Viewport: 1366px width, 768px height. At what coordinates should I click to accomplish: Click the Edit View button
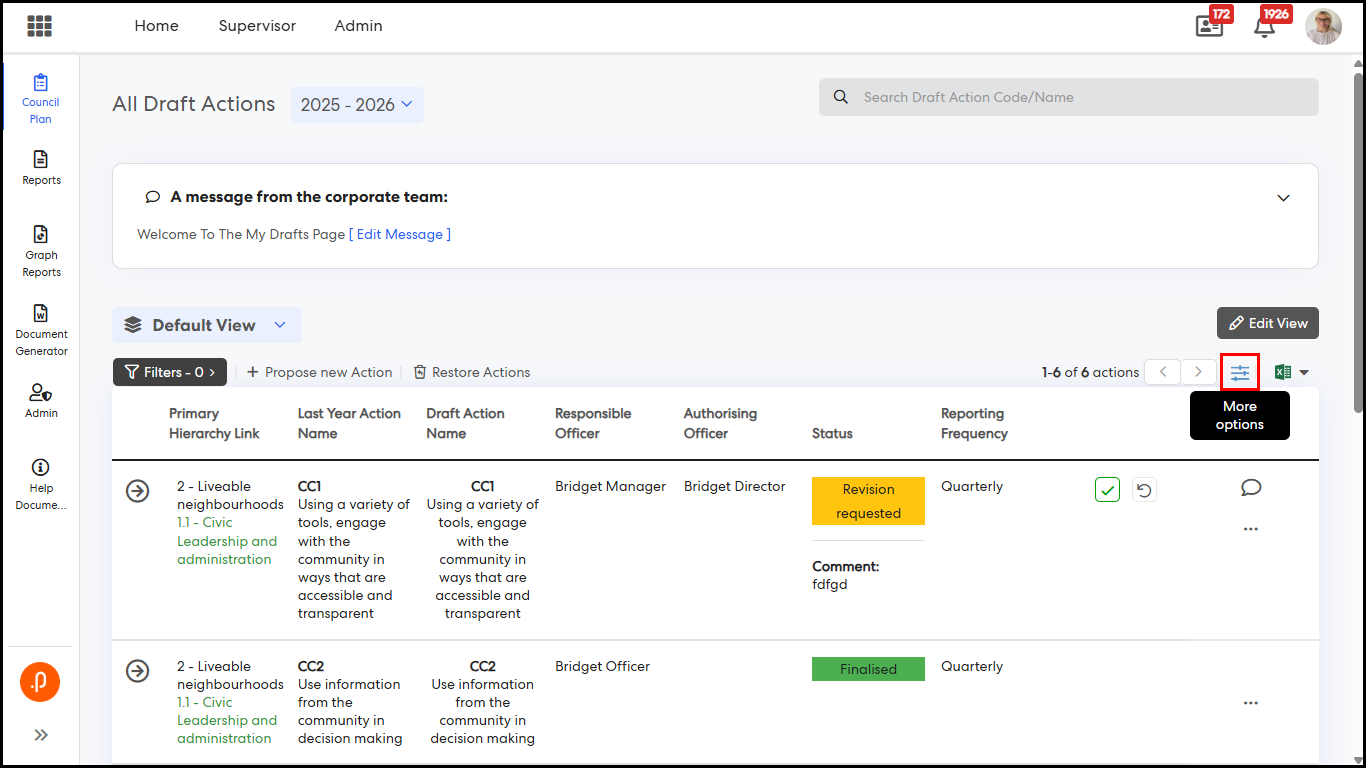point(1267,323)
